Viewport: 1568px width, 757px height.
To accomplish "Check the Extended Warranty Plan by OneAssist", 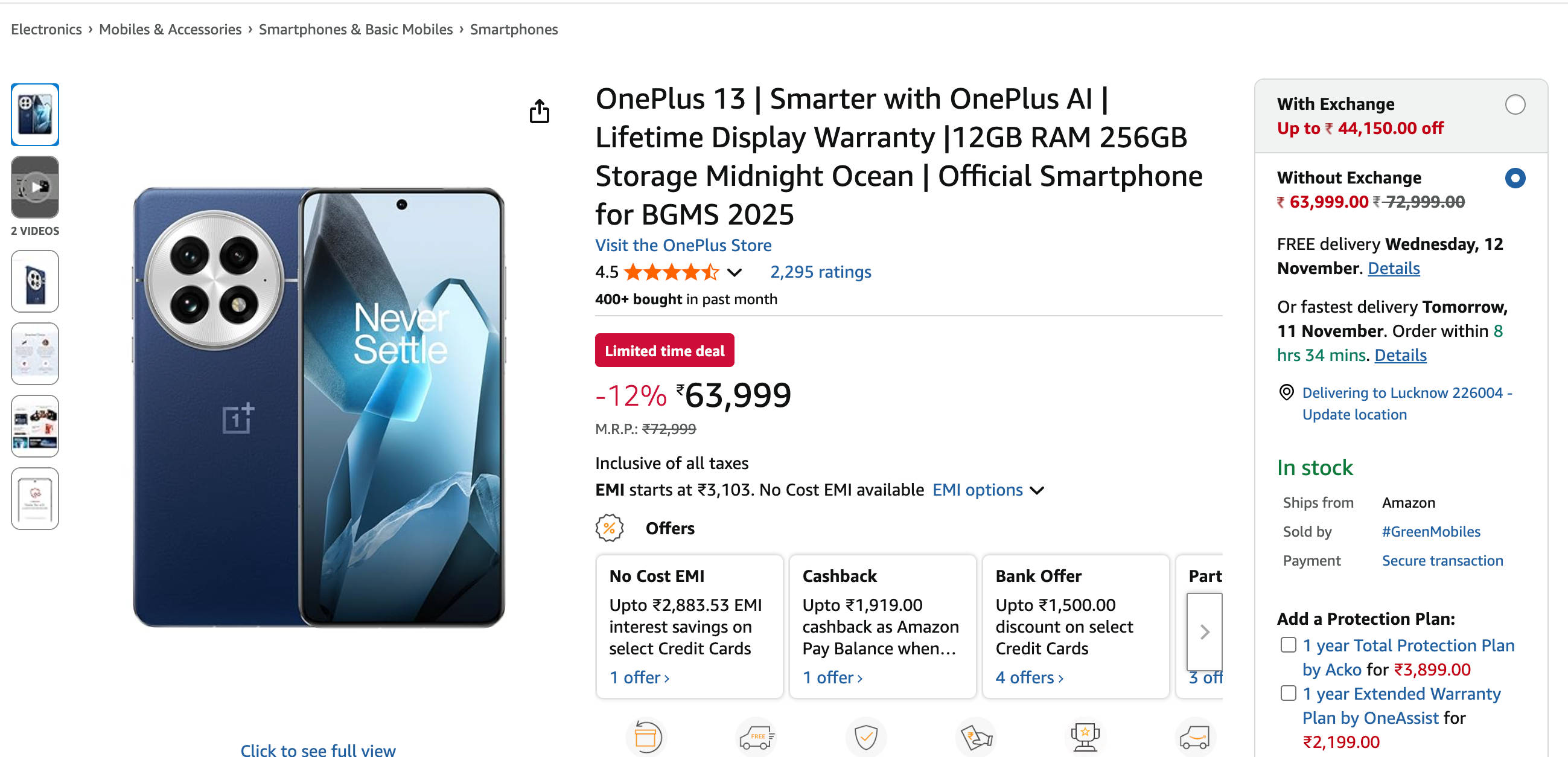I will pyautogui.click(x=1288, y=692).
